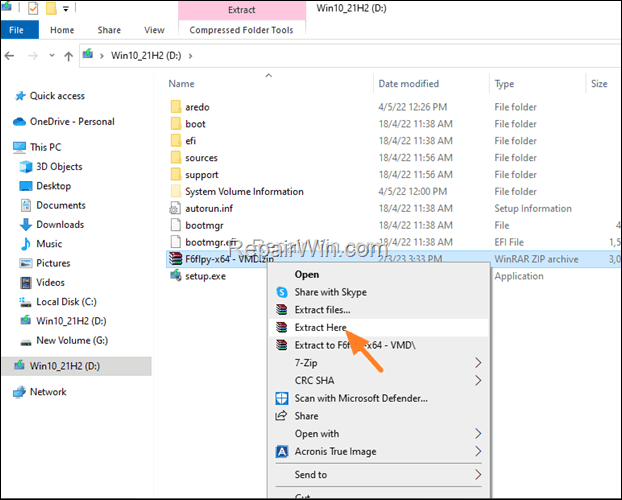Screen dimensions: 622x500
Task: Click the sources folder icon
Action: (x=176, y=158)
